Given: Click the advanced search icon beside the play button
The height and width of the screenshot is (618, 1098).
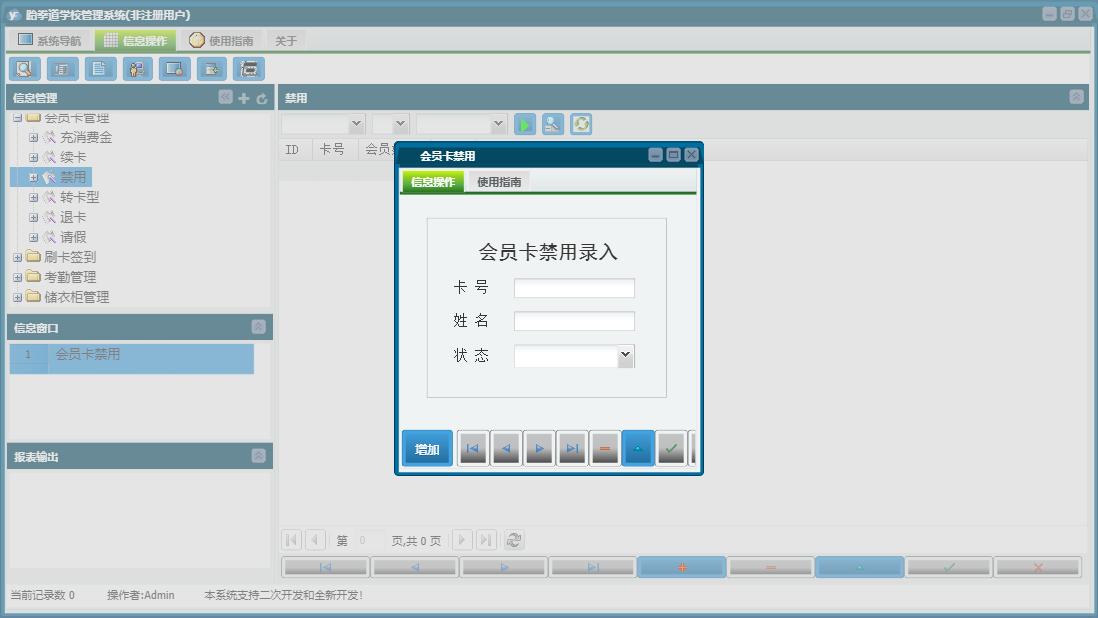Looking at the screenshot, I should tap(552, 123).
